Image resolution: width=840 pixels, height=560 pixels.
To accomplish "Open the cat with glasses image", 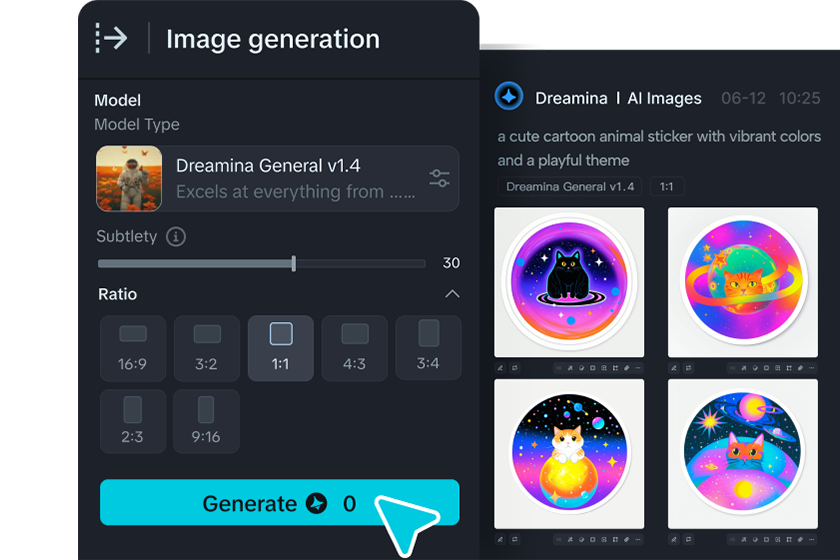I will coord(742,454).
